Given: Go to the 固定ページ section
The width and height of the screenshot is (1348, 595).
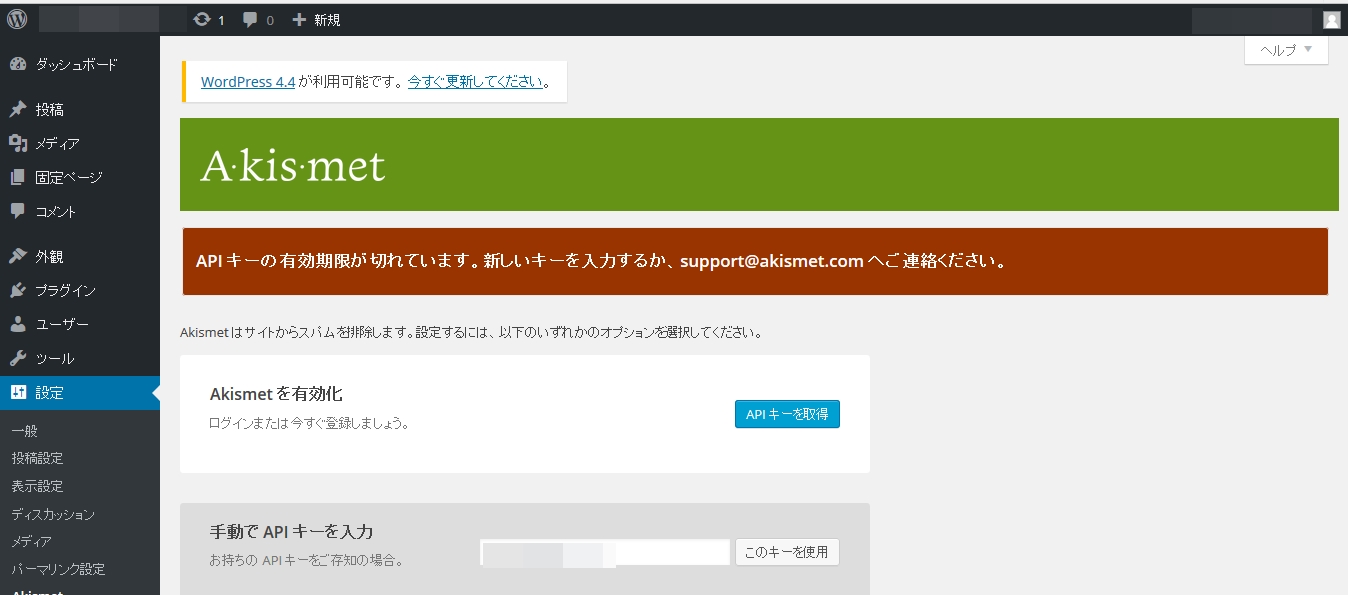Looking at the screenshot, I should tap(80, 177).
